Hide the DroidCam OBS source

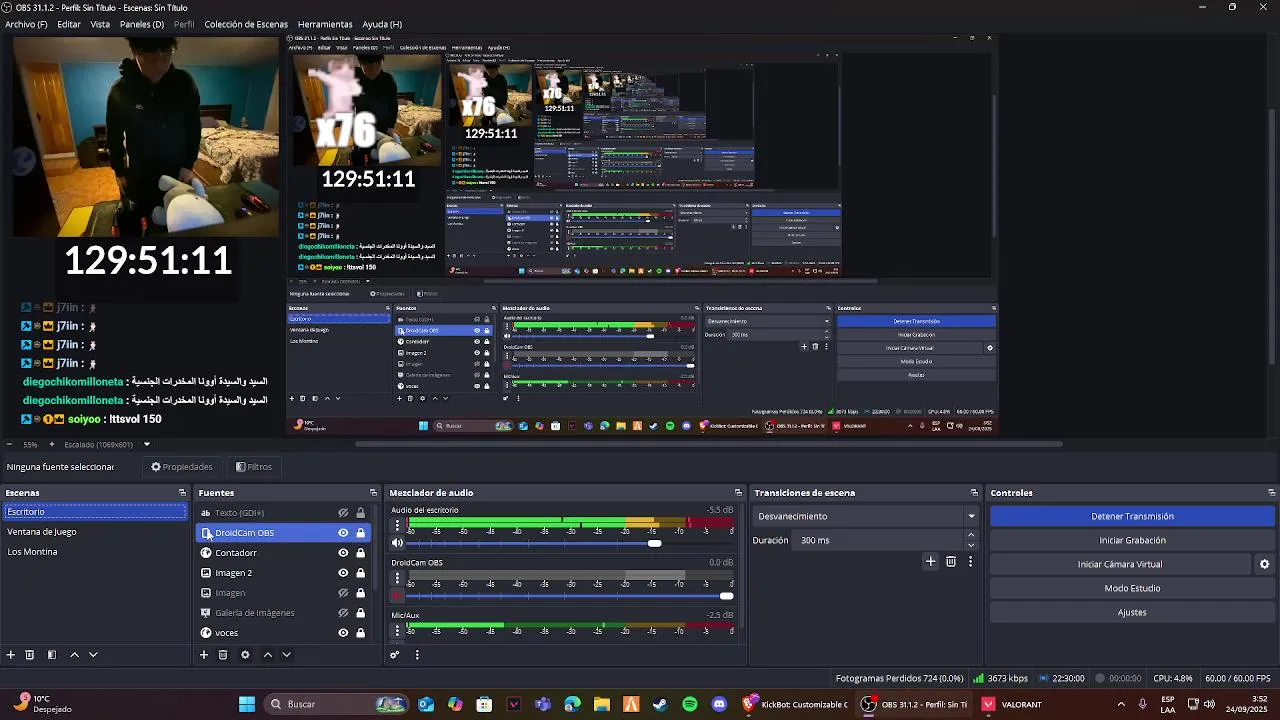[x=343, y=533]
